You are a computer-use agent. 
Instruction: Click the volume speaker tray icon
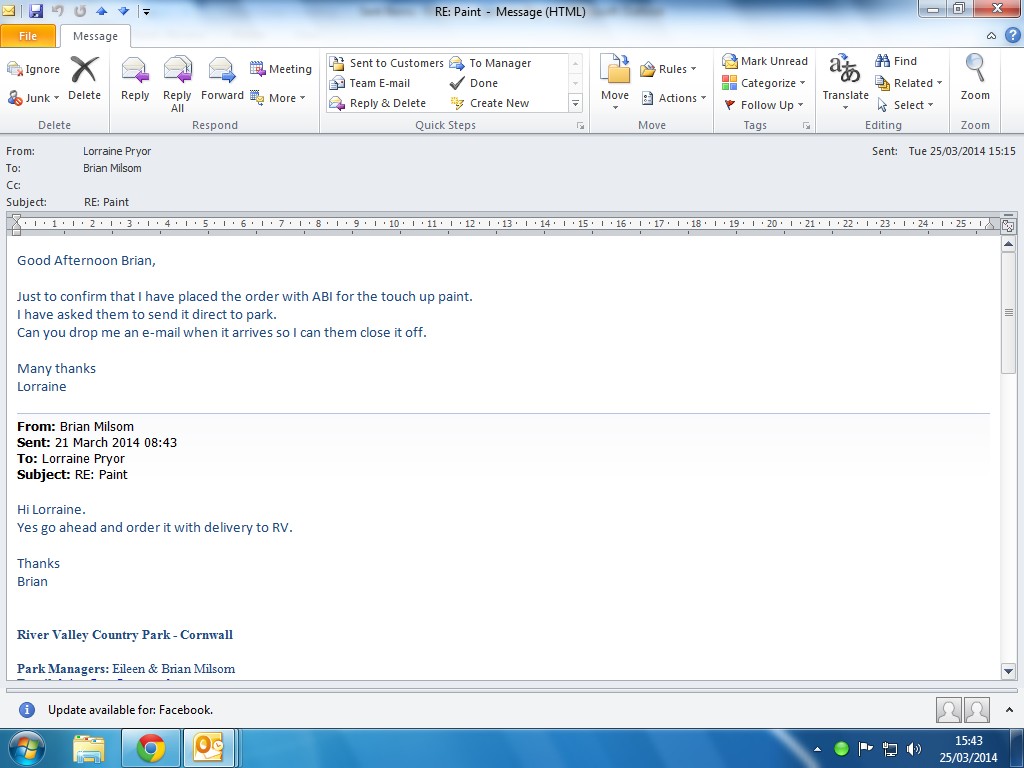pos(914,749)
